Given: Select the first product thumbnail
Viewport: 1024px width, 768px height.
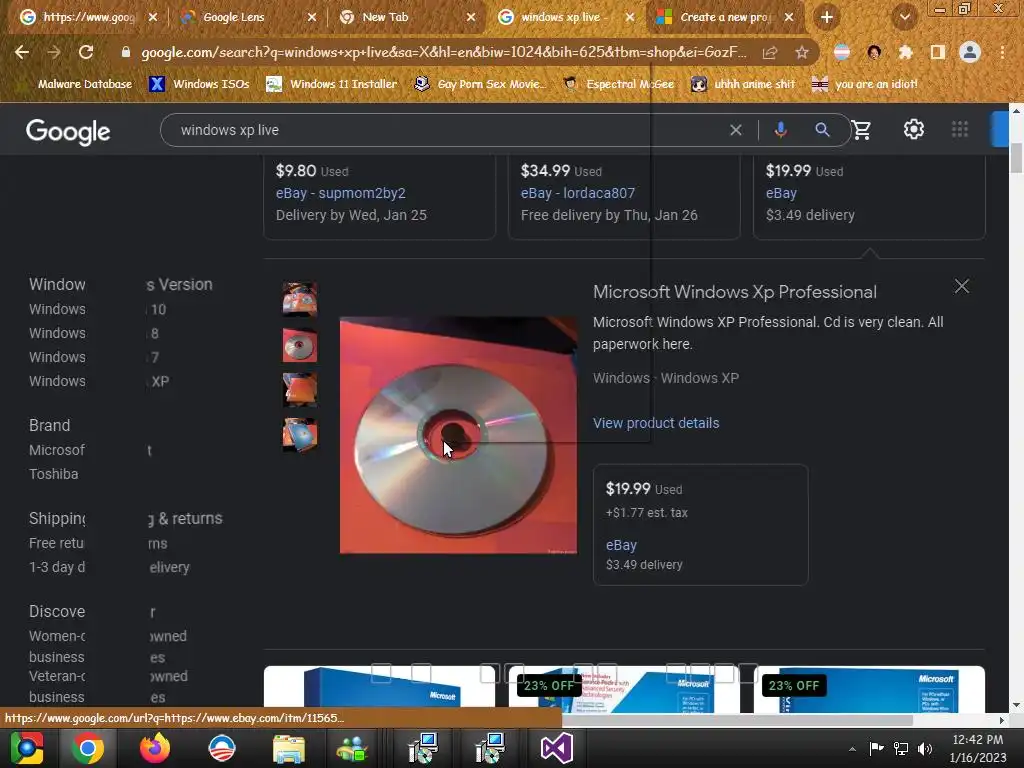Looking at the screenshot, I should pyautogui.click(x=300, y=299).
